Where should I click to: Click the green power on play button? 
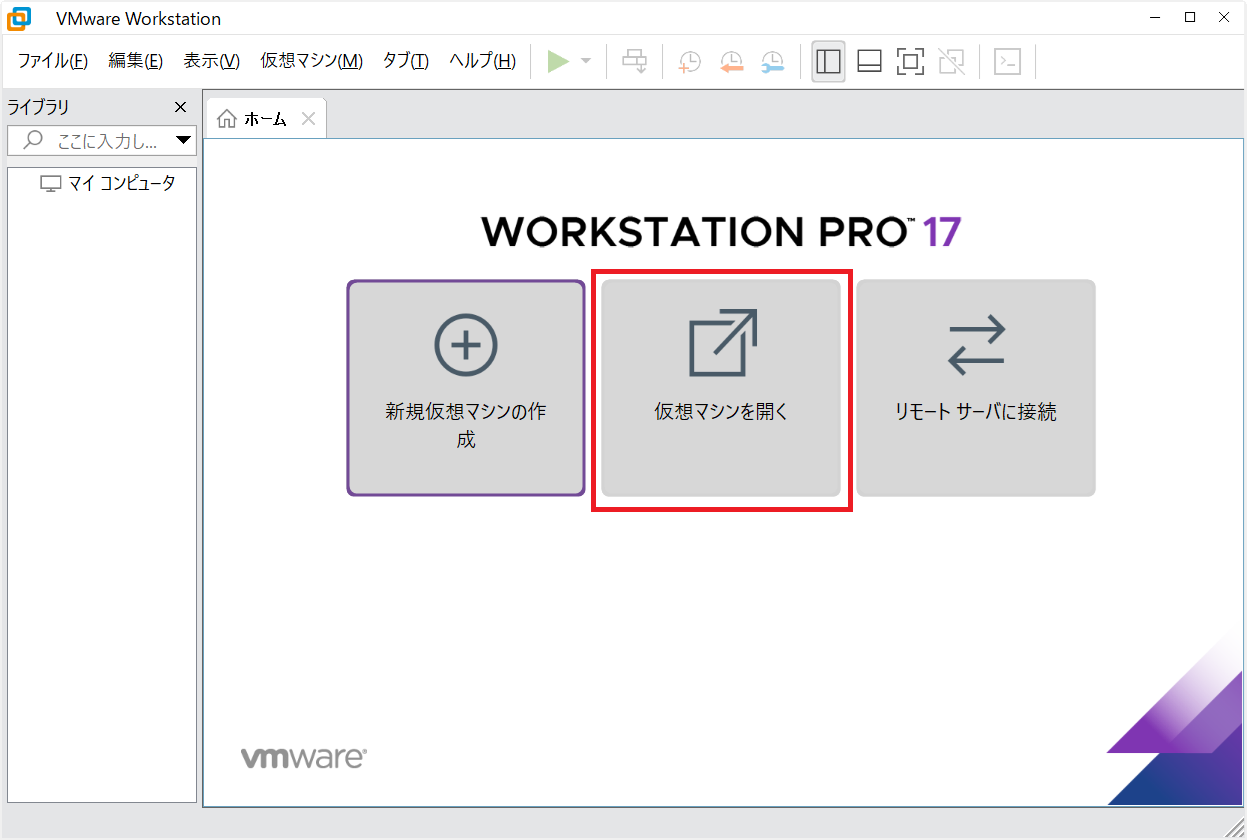tap(558, 62)
